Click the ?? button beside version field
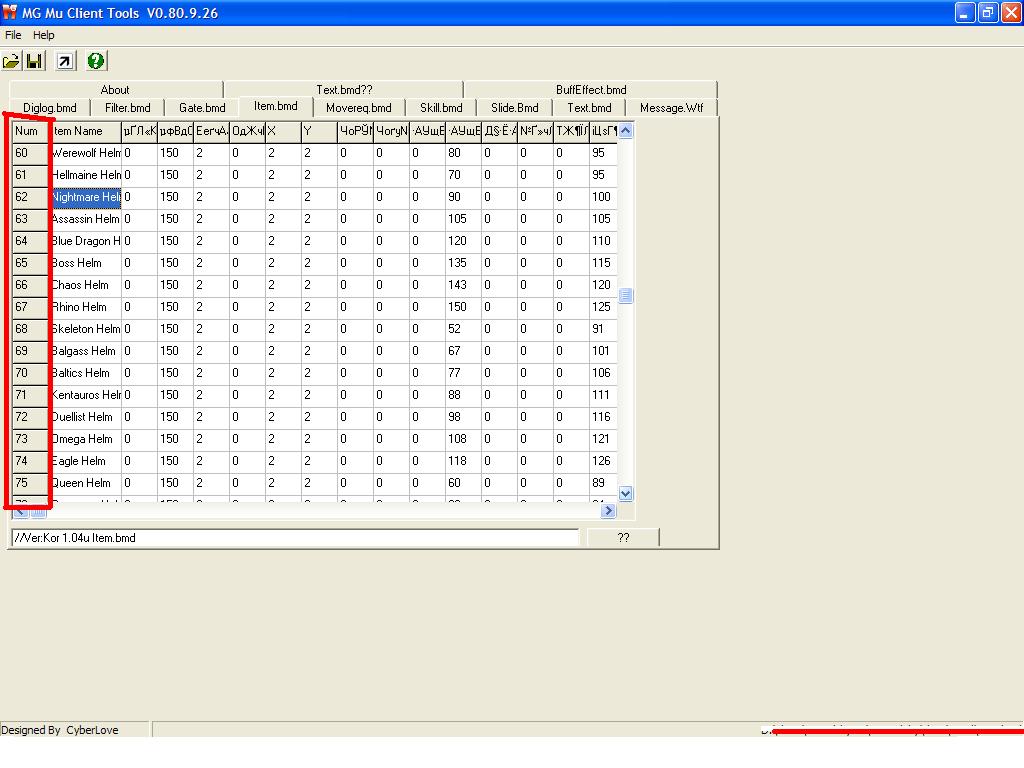The height and width of the screenshot is (768, 1024). coord(623,537)
